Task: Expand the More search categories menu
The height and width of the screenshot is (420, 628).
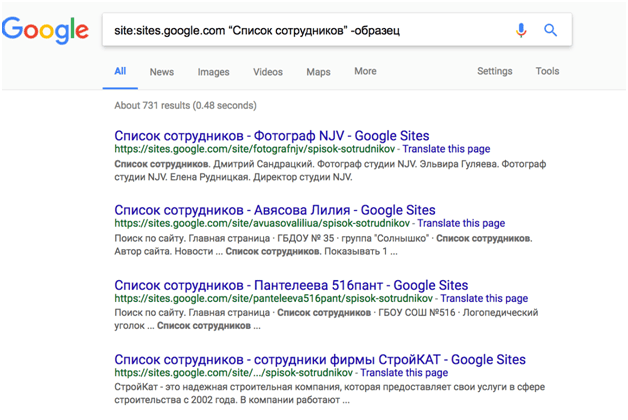Action: point(365,71)
